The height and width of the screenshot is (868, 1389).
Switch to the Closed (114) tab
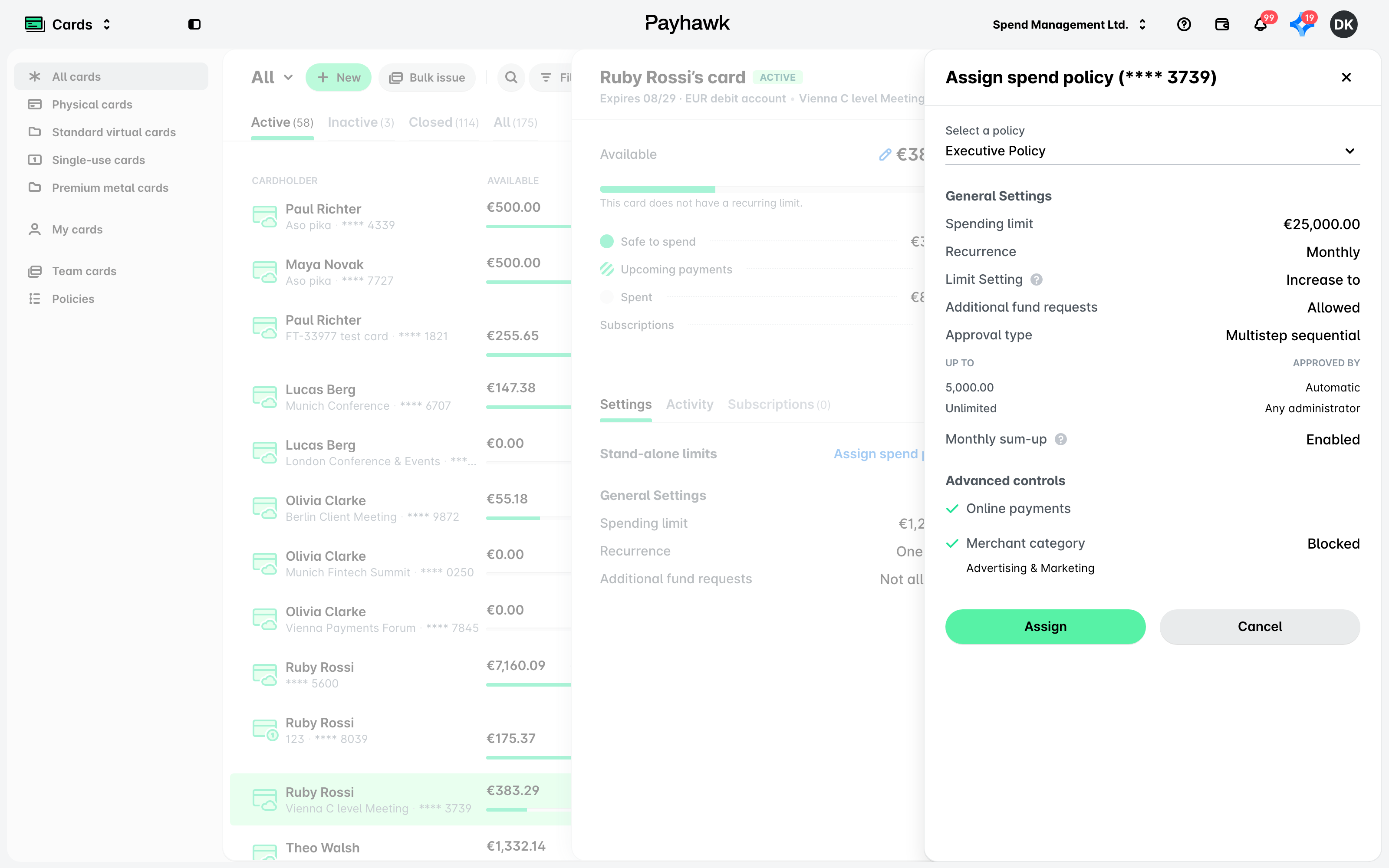(x=444, y=122)
